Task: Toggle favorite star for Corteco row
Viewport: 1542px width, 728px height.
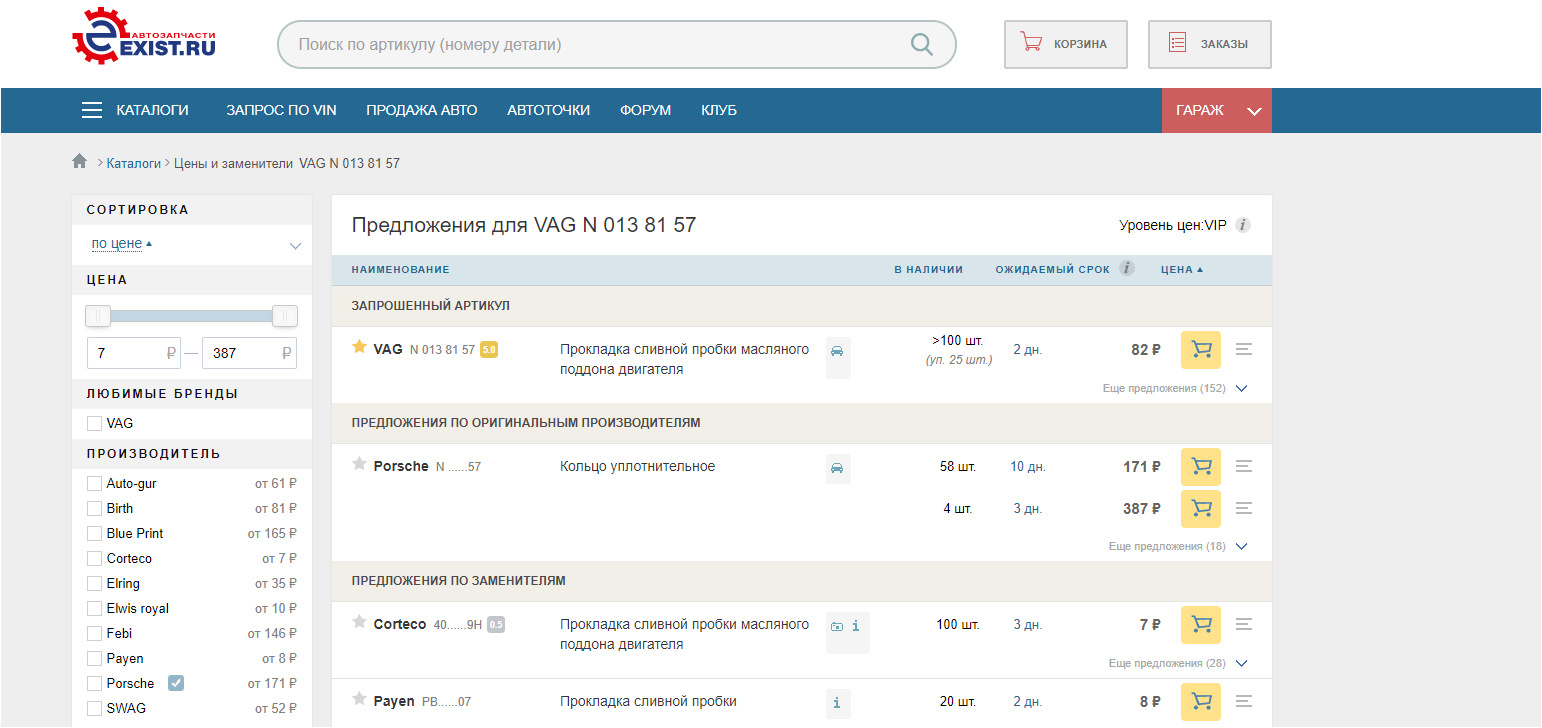Action: pos(359,622)
